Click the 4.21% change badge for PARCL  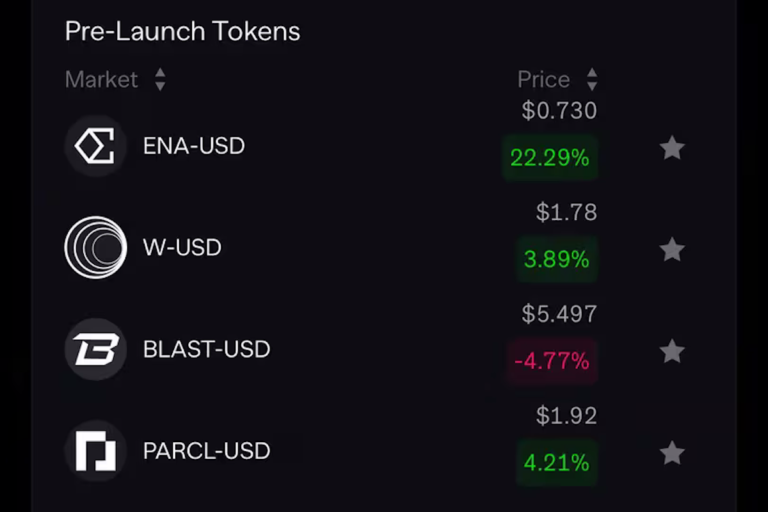[x=557, y=463]
